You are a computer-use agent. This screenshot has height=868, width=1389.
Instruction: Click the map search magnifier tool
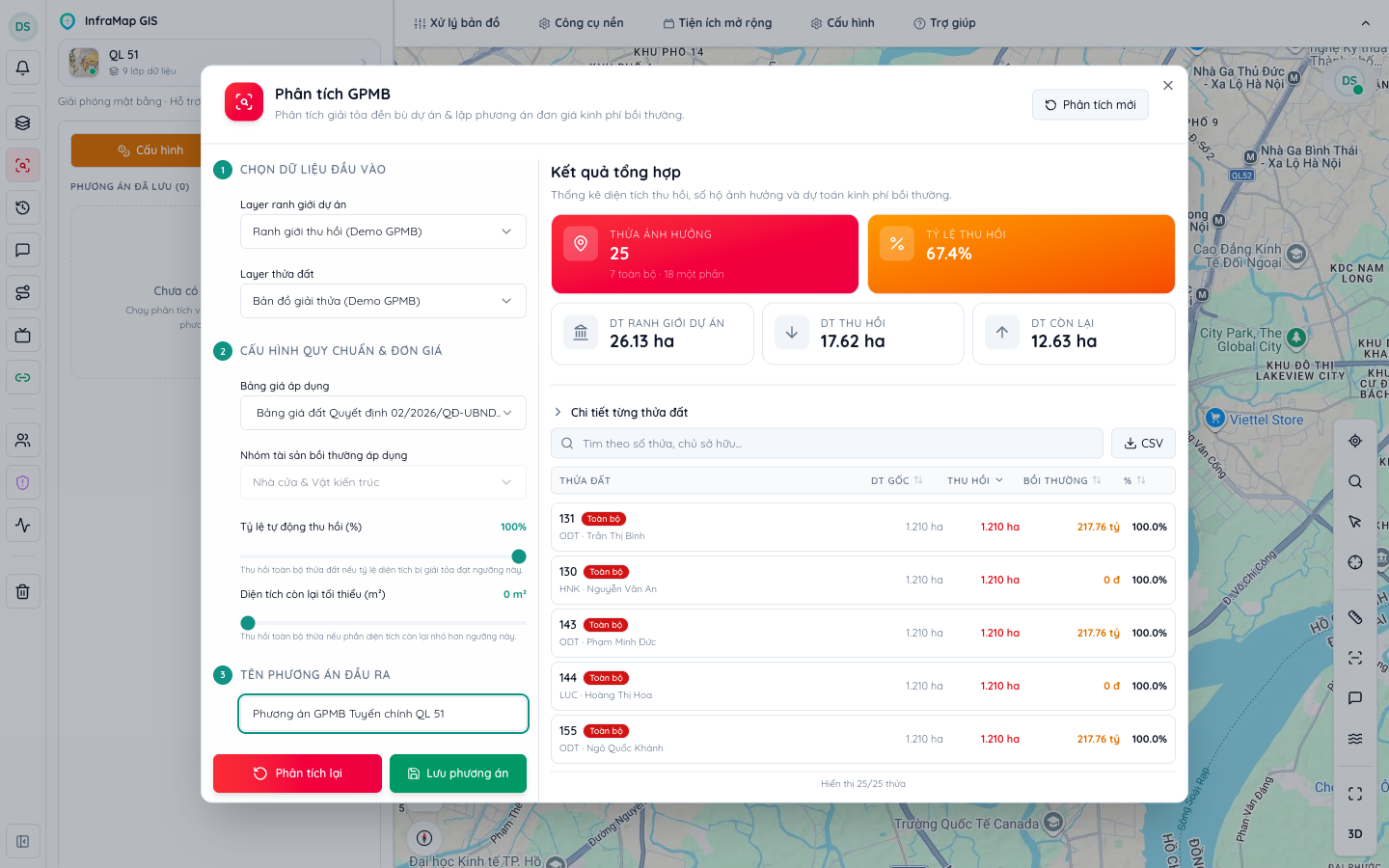(1355, 481)
